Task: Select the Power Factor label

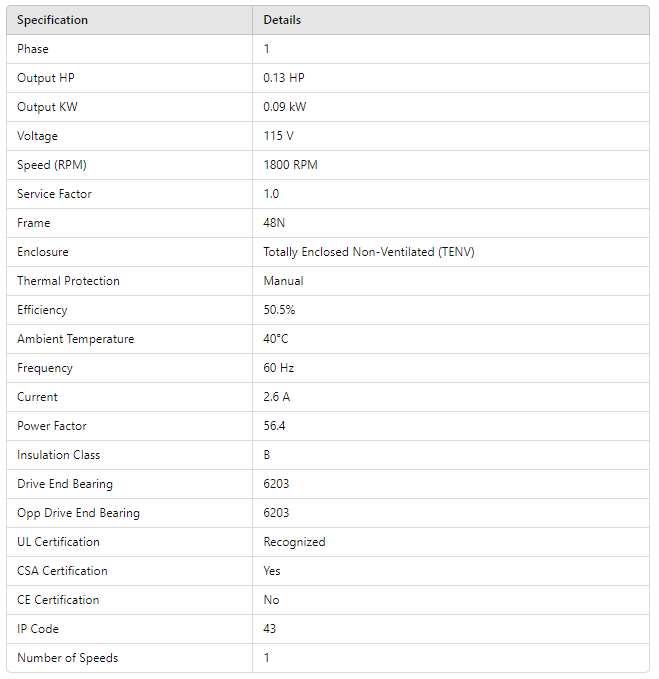Action: pos(52,426)
